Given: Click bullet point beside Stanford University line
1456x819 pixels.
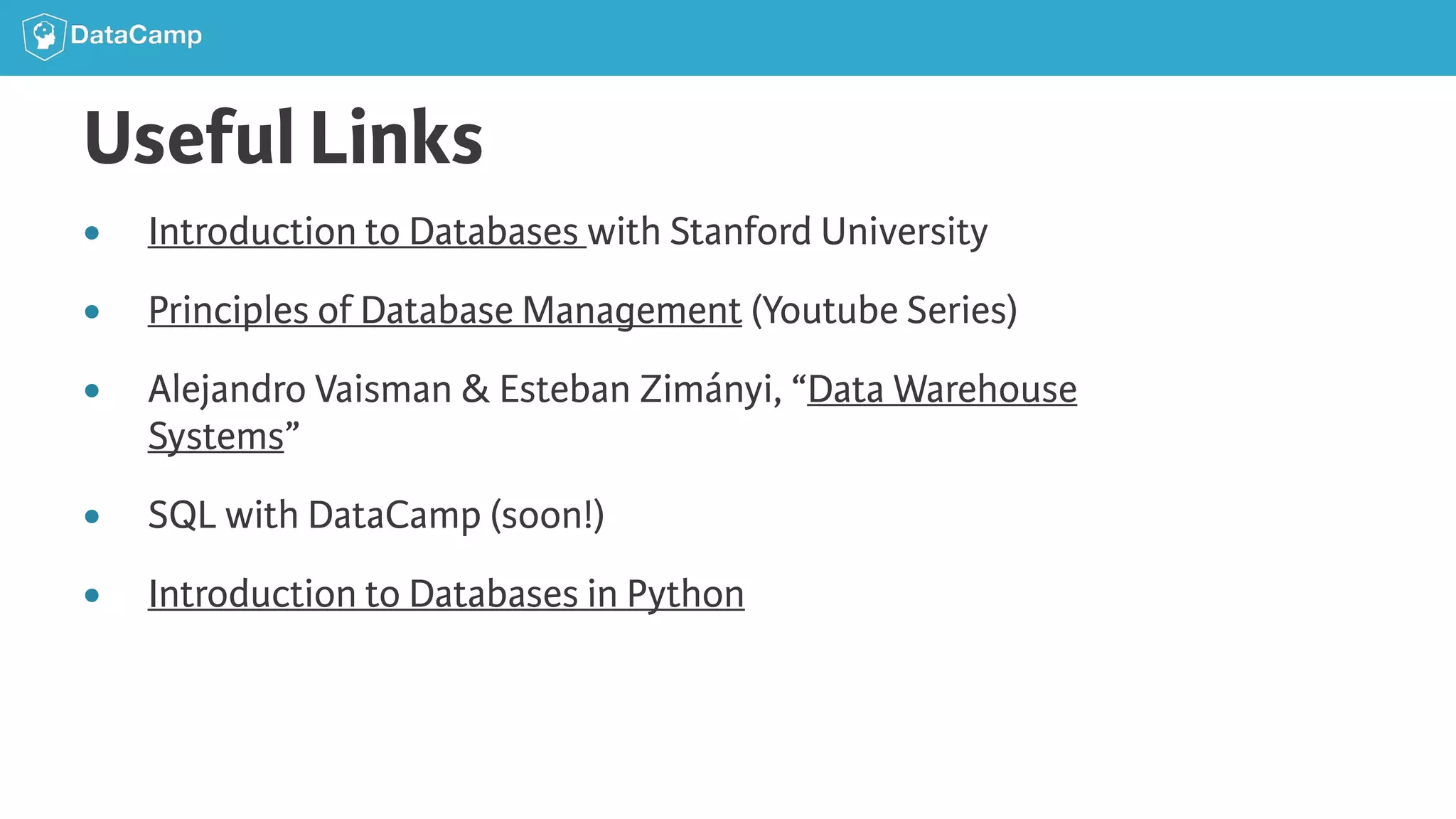Looking at the screenshot, I should point(92,233).
